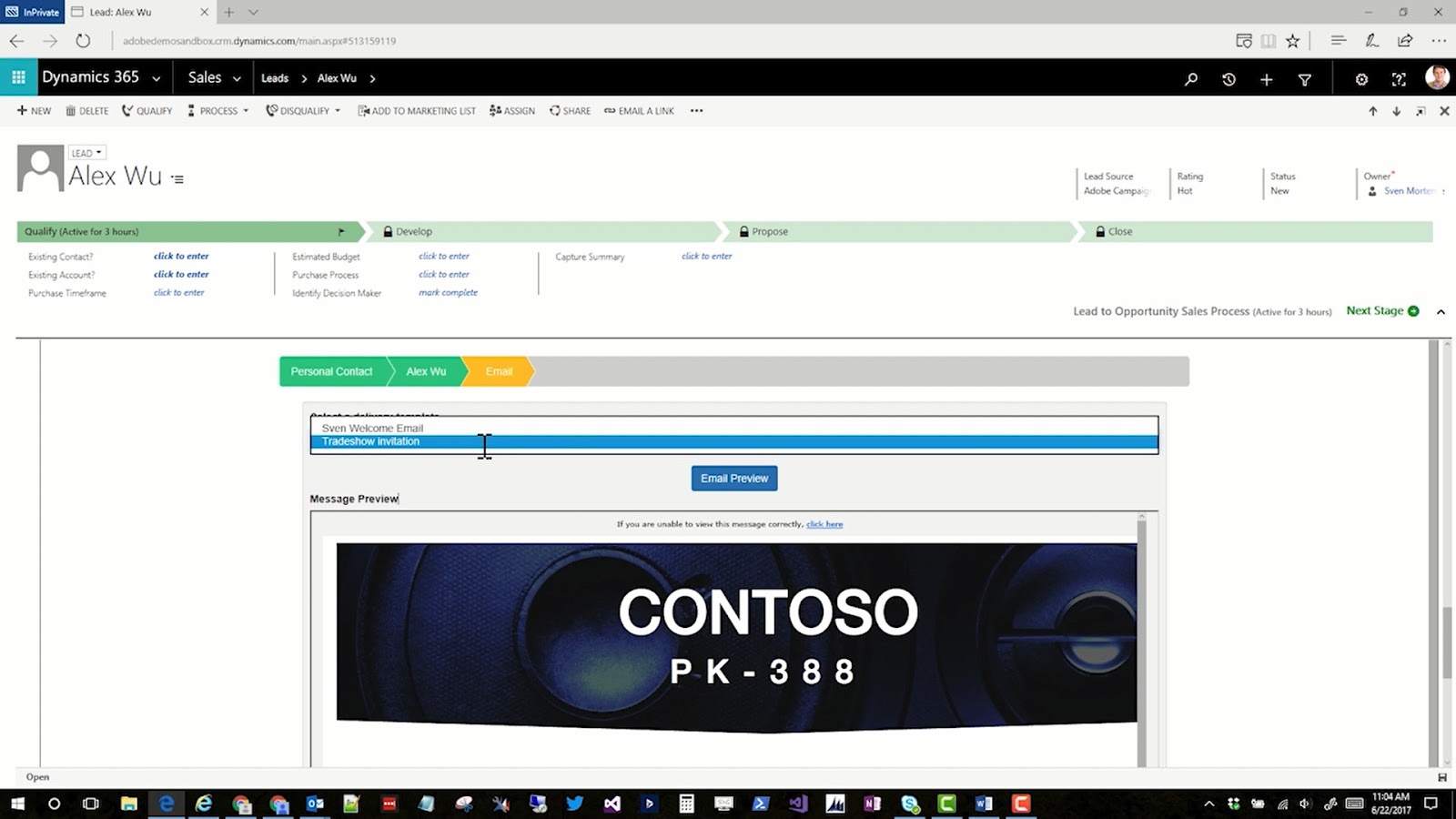Open the LEAD form selector dropdown

coord(86,153)
